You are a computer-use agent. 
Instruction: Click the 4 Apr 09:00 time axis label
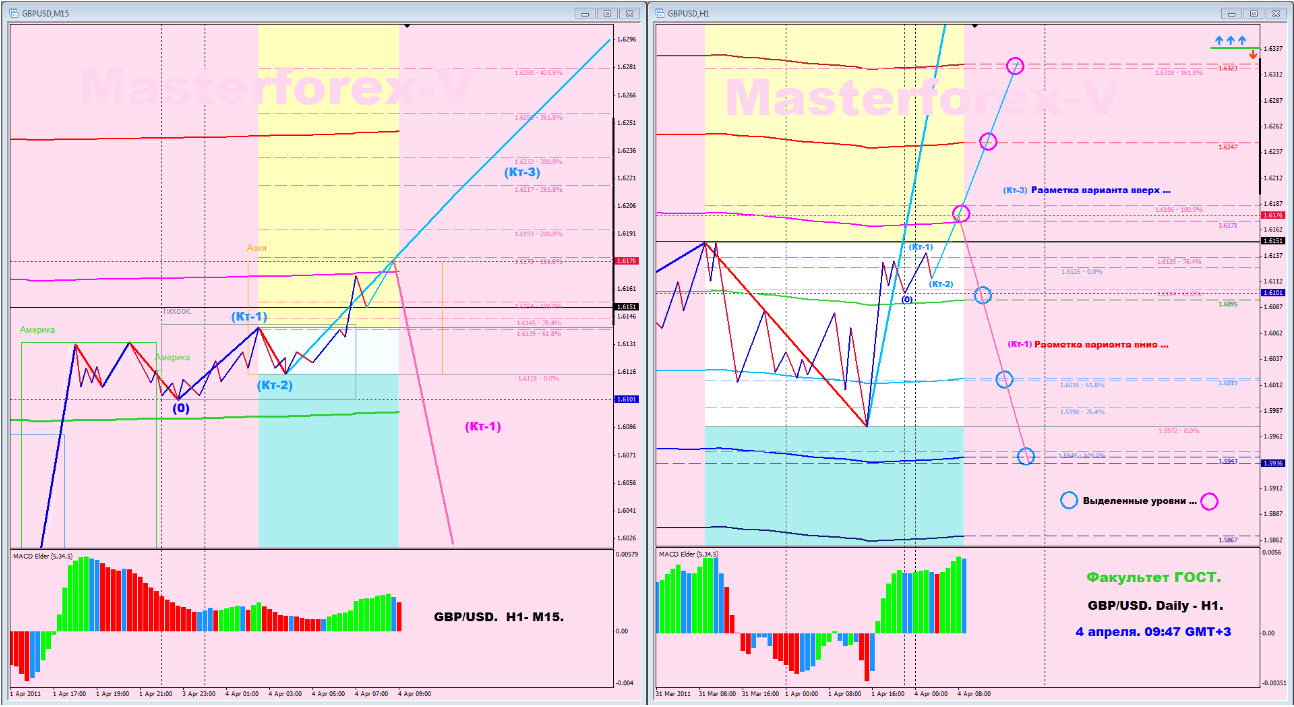416,693
